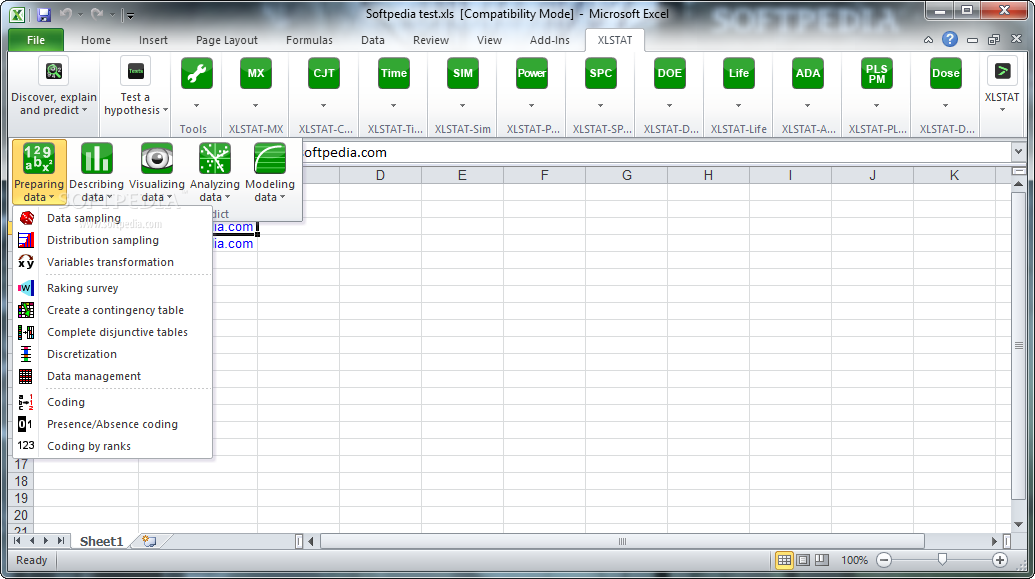Choose Discretization menu entry
Image resolution: width=1035 pixels, height=579 pixels.
tap(113, 354)
